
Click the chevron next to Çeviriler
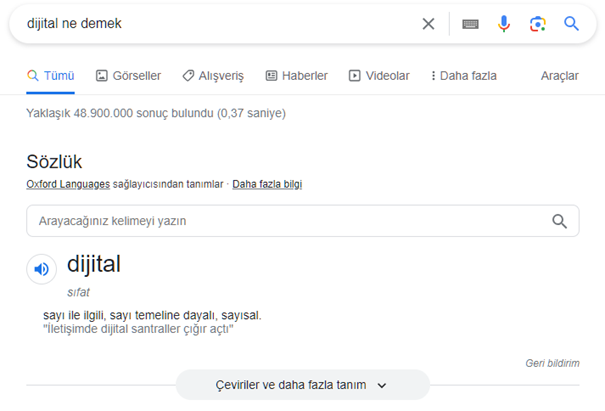click(x=382, y=386)
